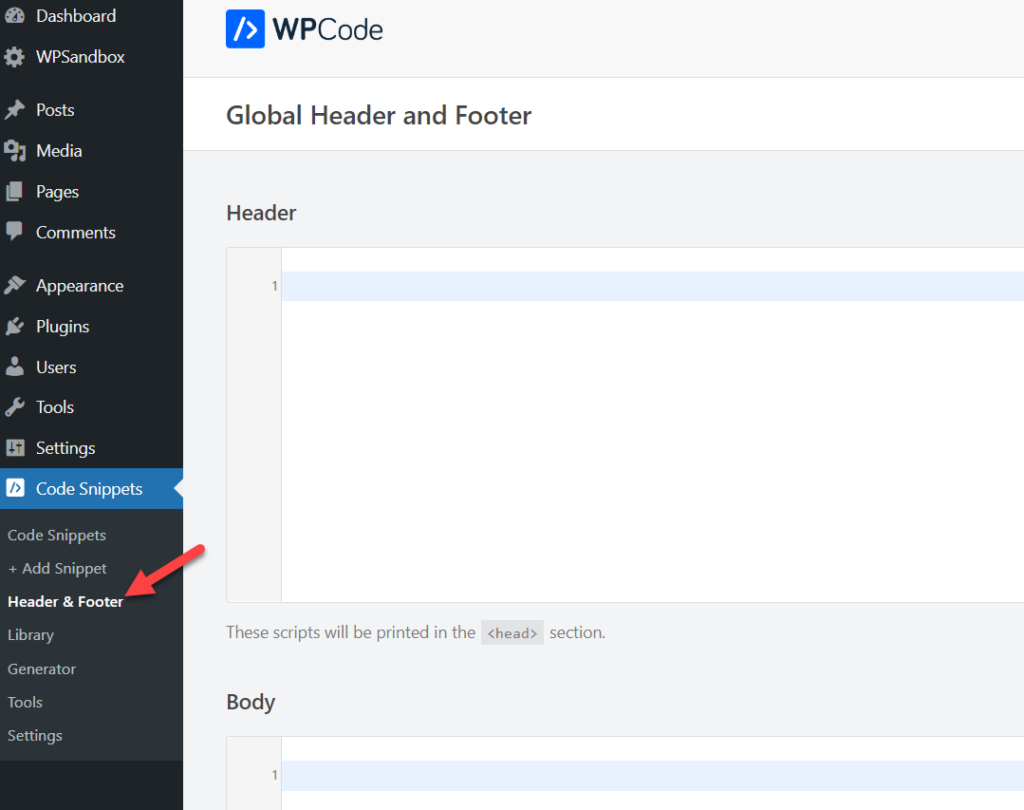1024x810 pixels.
Task: Click the Comments speech bubble icon
Action: point(14,232)
